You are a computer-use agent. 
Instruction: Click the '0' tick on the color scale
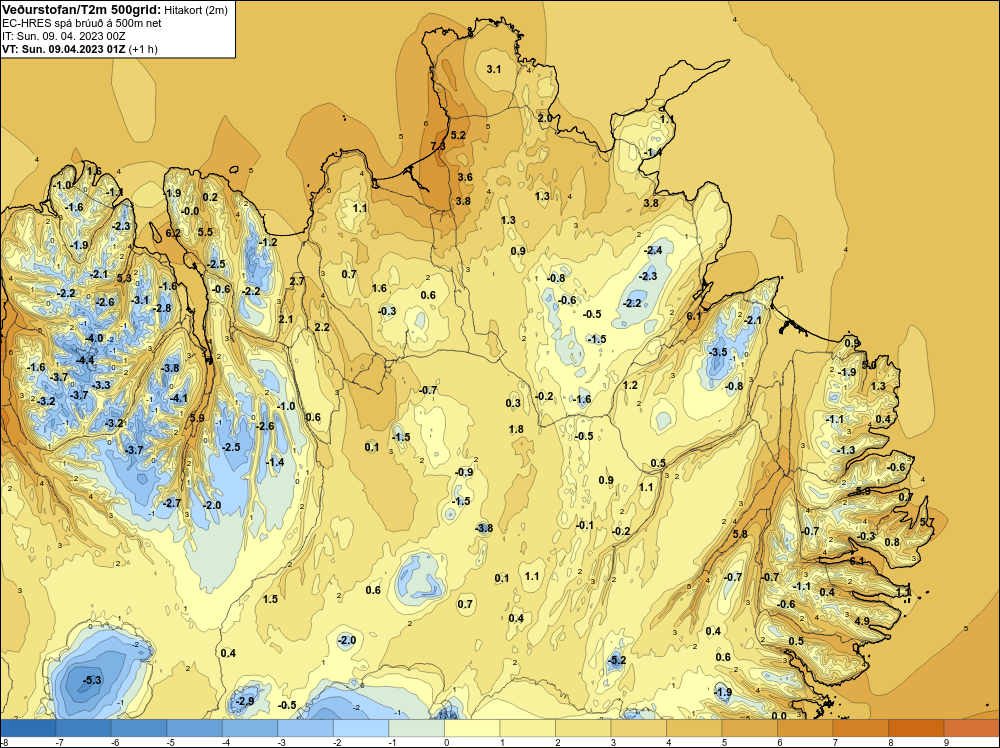pyautogui.click(x=446, y=742)
